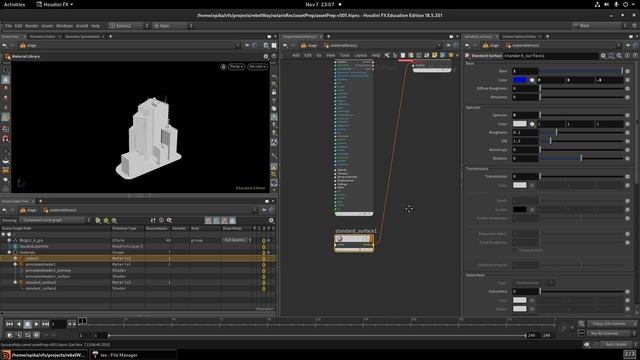Play animation forward
640x360 pixels.
[36, 324]
